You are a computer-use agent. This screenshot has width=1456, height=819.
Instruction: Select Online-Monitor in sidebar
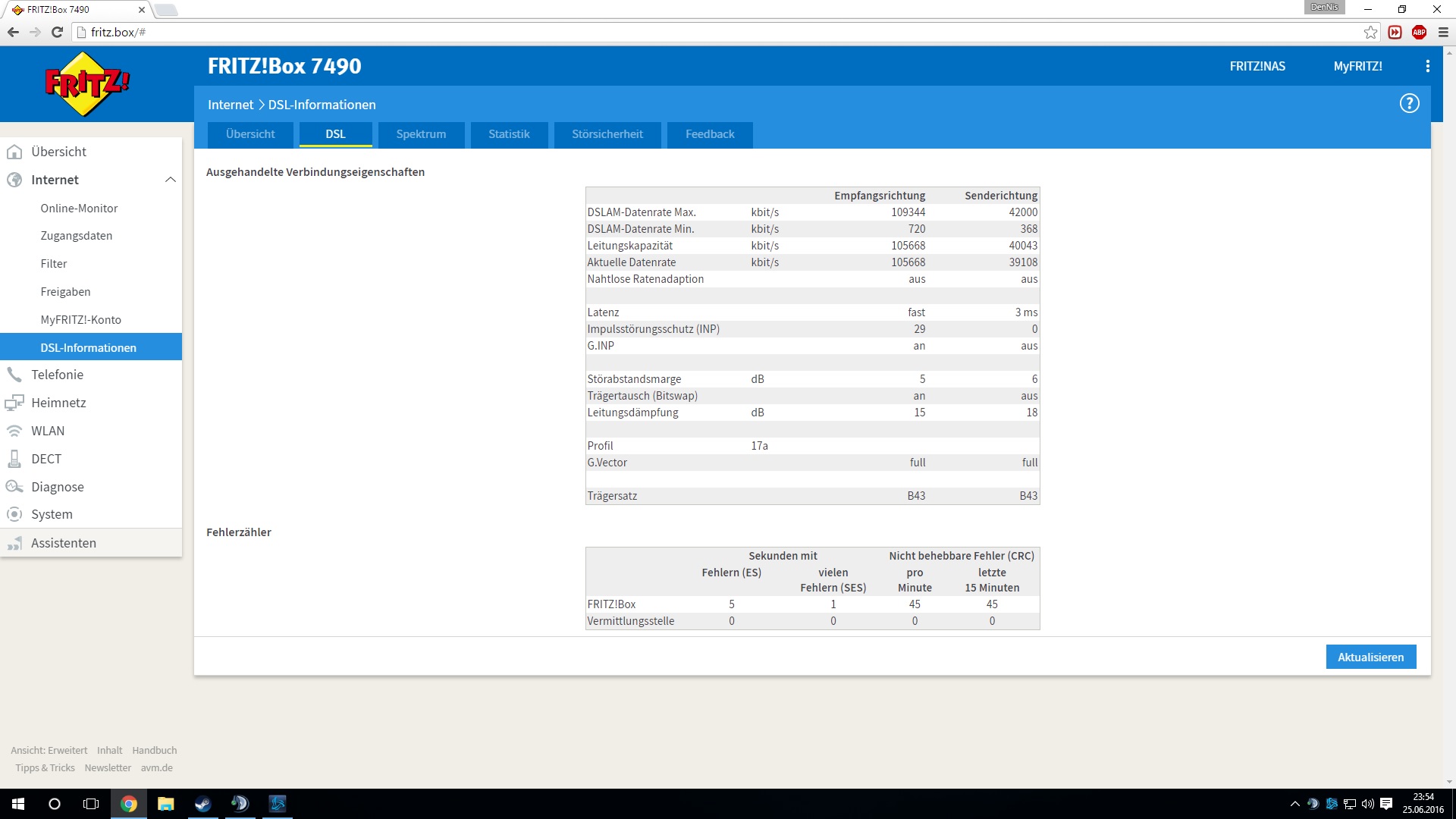79,209
